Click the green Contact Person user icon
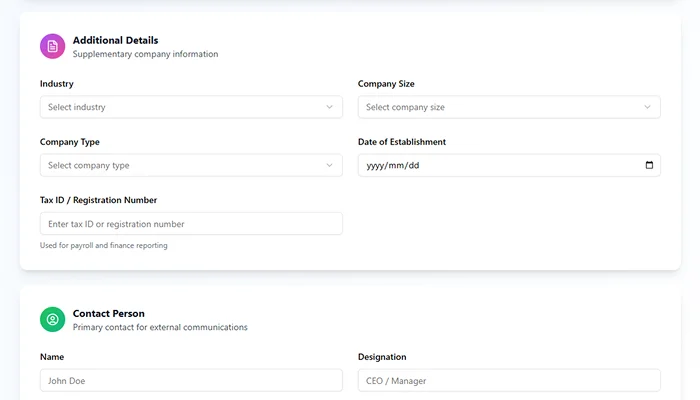The image size is (700, 400). point(53,319)
